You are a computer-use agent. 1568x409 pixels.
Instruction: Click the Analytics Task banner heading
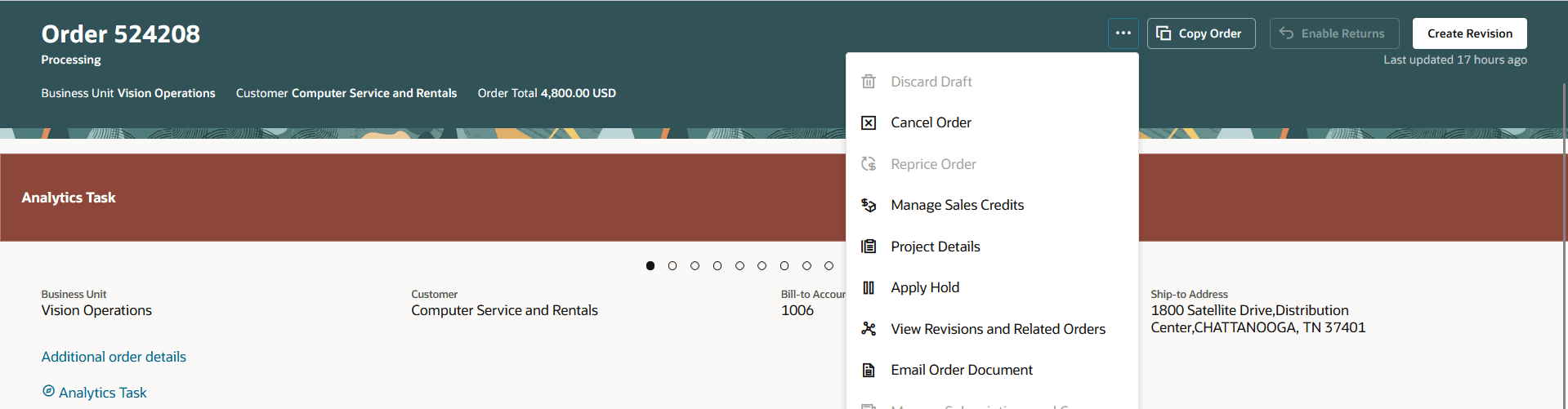coord(69,198)
